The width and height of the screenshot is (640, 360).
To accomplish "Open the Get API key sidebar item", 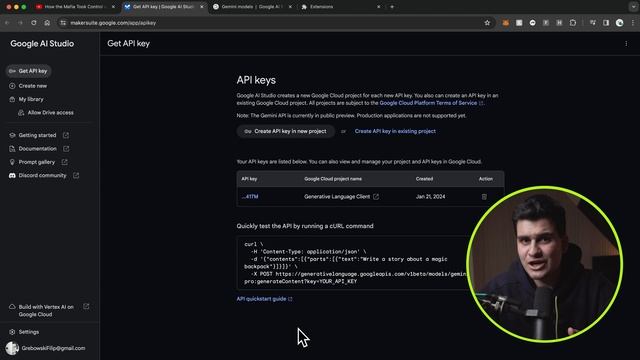I will point(28,71).
